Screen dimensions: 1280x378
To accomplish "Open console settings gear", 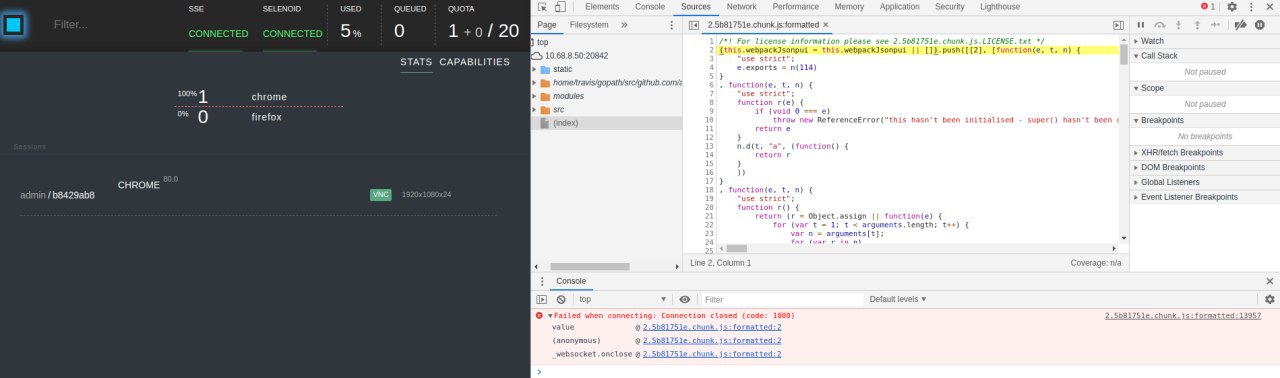I will (1270, 299).
